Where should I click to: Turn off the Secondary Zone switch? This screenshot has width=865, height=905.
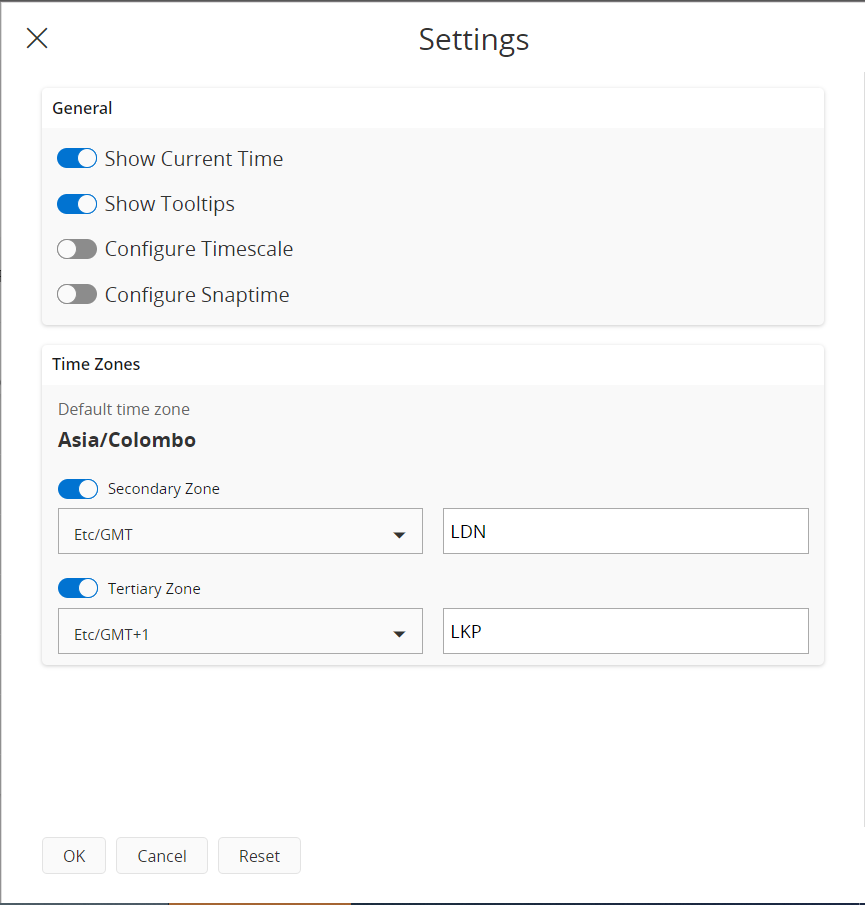tap(78, 489)
